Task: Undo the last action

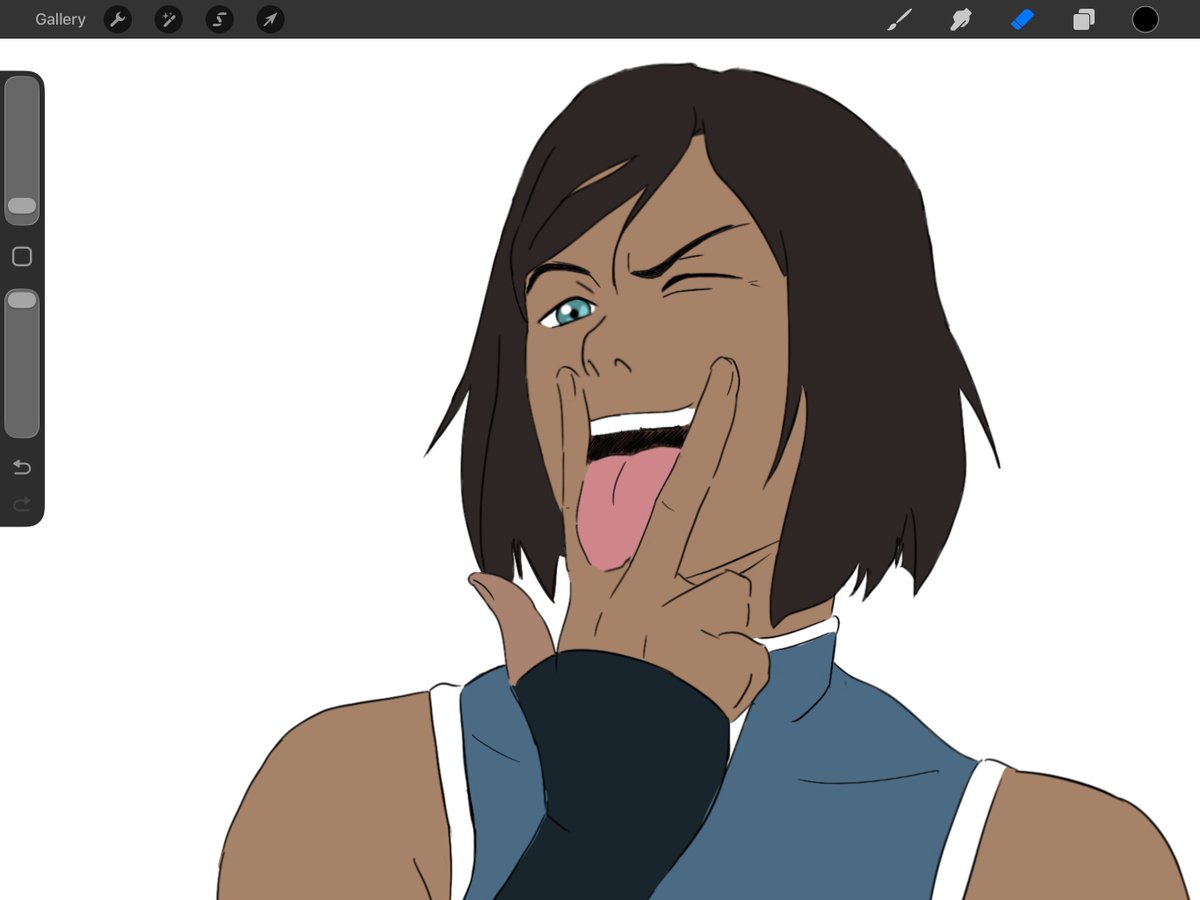Action: tap(22, 467)
